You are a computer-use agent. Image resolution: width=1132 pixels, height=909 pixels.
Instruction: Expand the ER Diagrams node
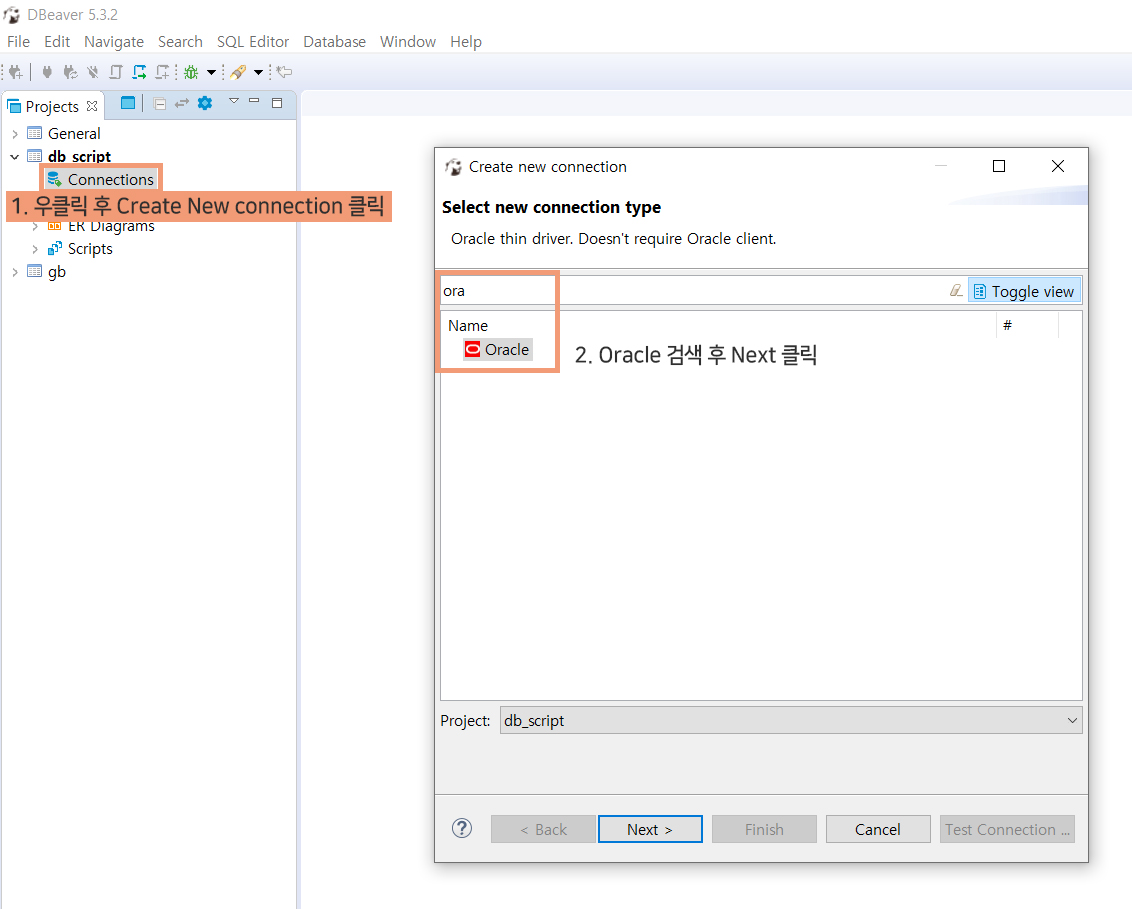35,226
